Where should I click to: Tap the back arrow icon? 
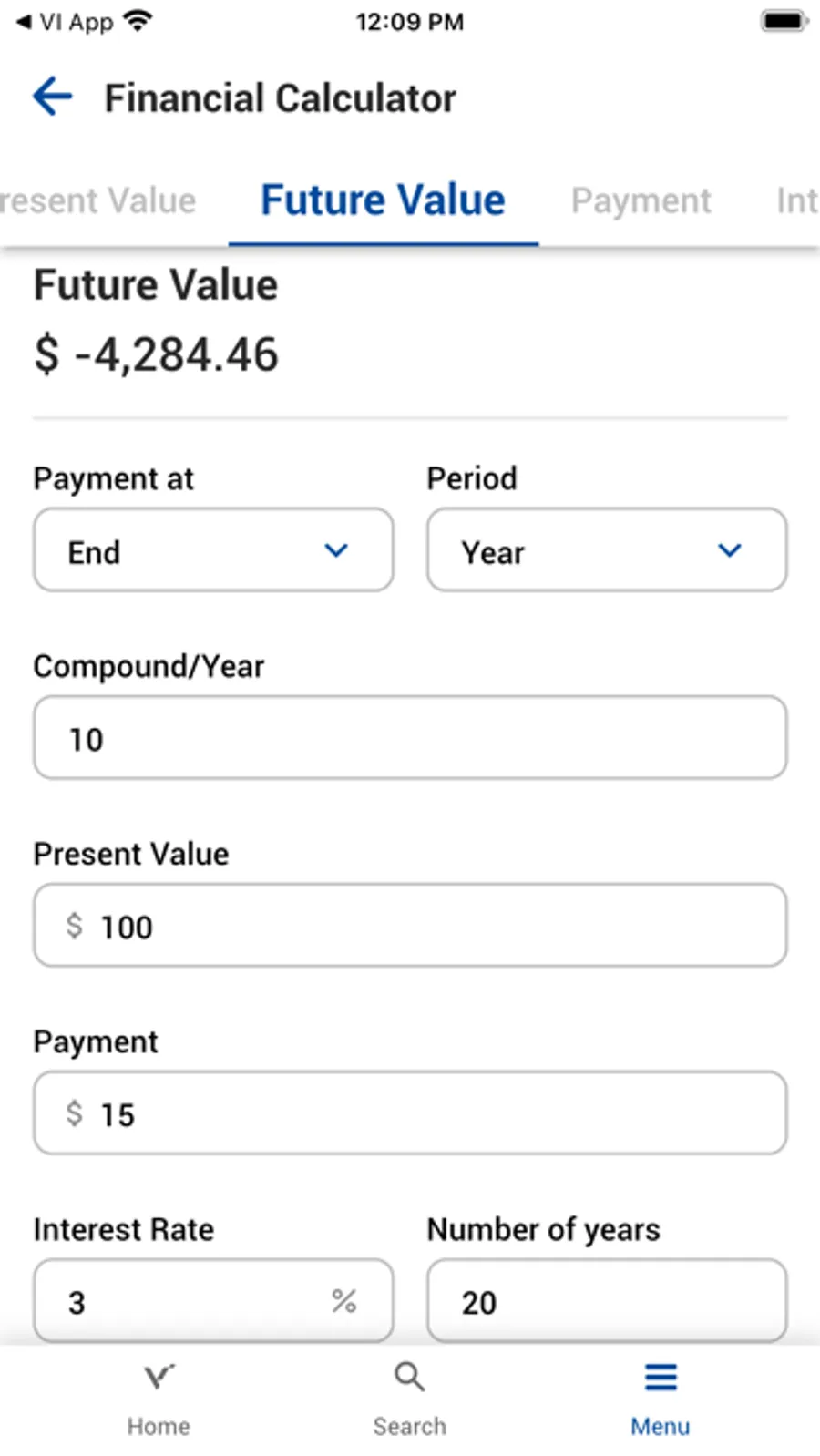(53, 97)
